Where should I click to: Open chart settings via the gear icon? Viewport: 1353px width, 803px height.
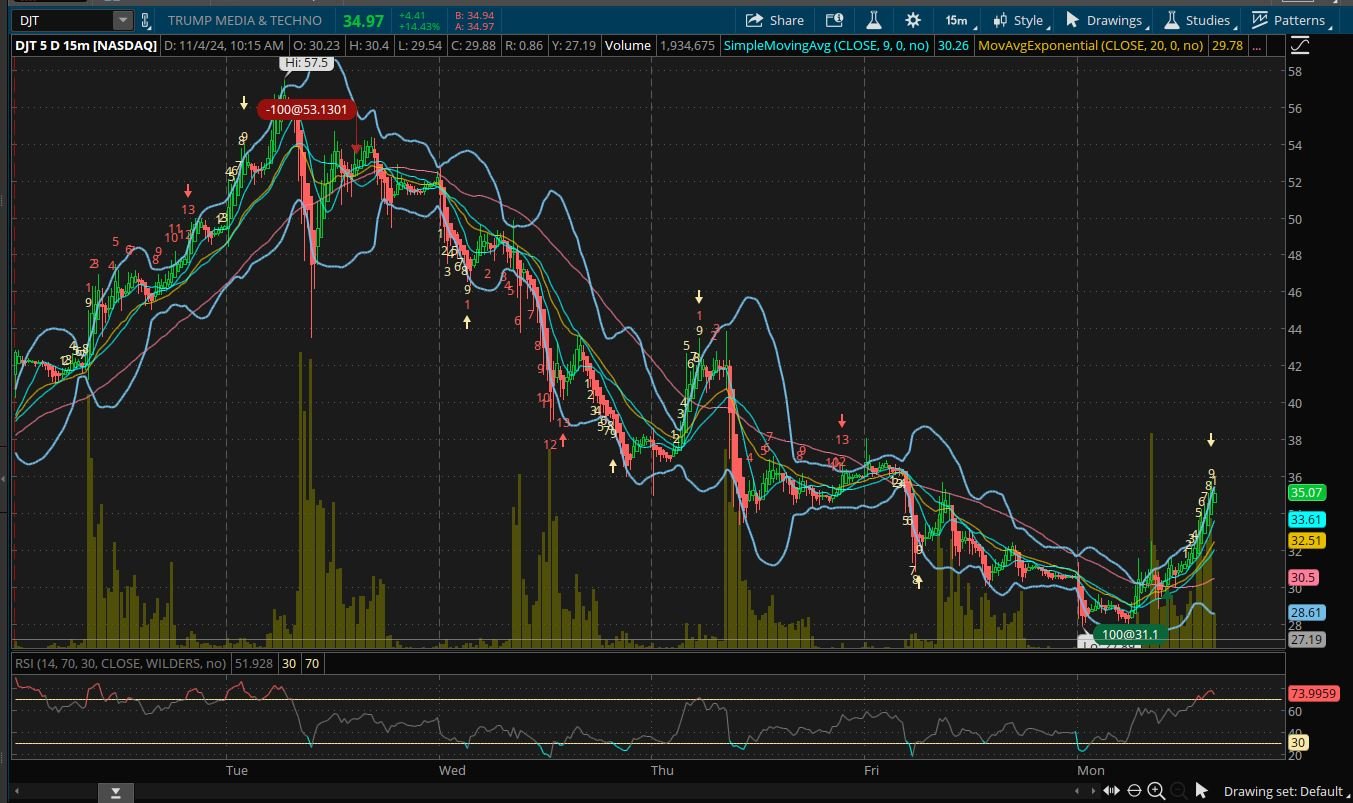[x=912, y=19]
